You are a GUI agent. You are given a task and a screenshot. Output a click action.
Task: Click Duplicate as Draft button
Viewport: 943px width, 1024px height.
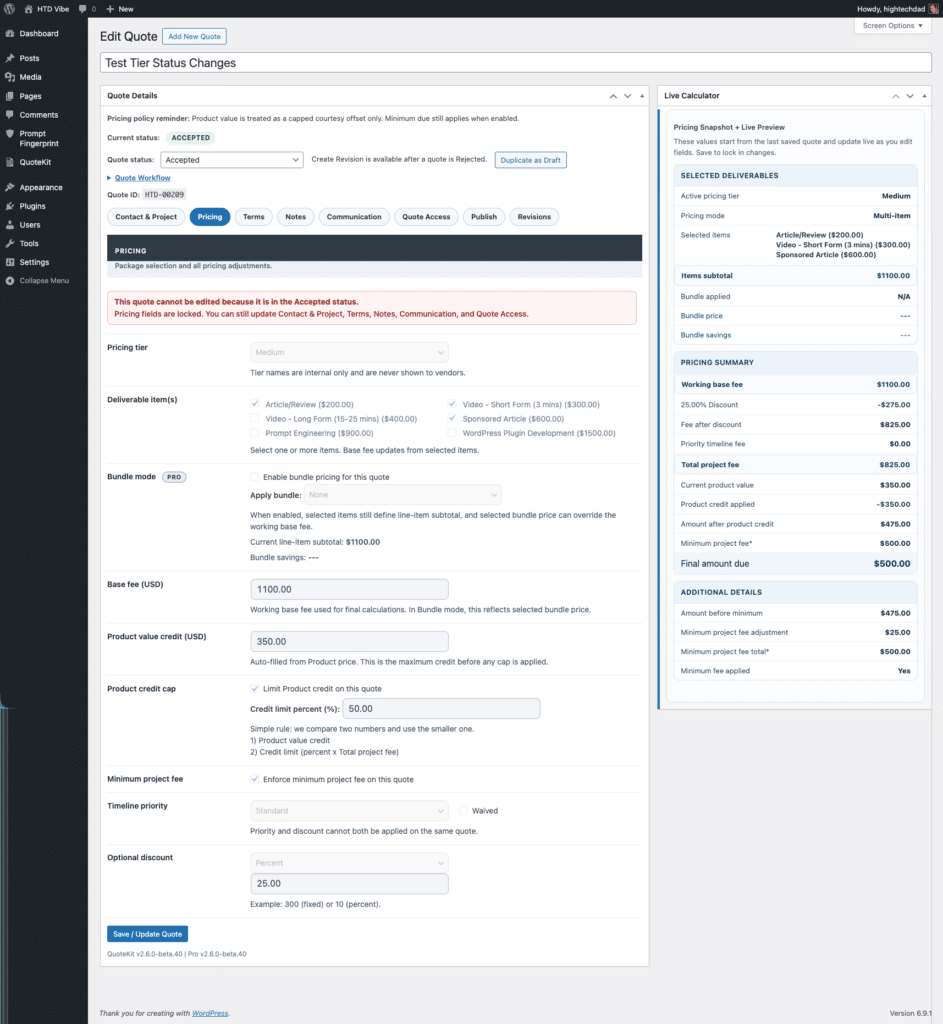530,160
